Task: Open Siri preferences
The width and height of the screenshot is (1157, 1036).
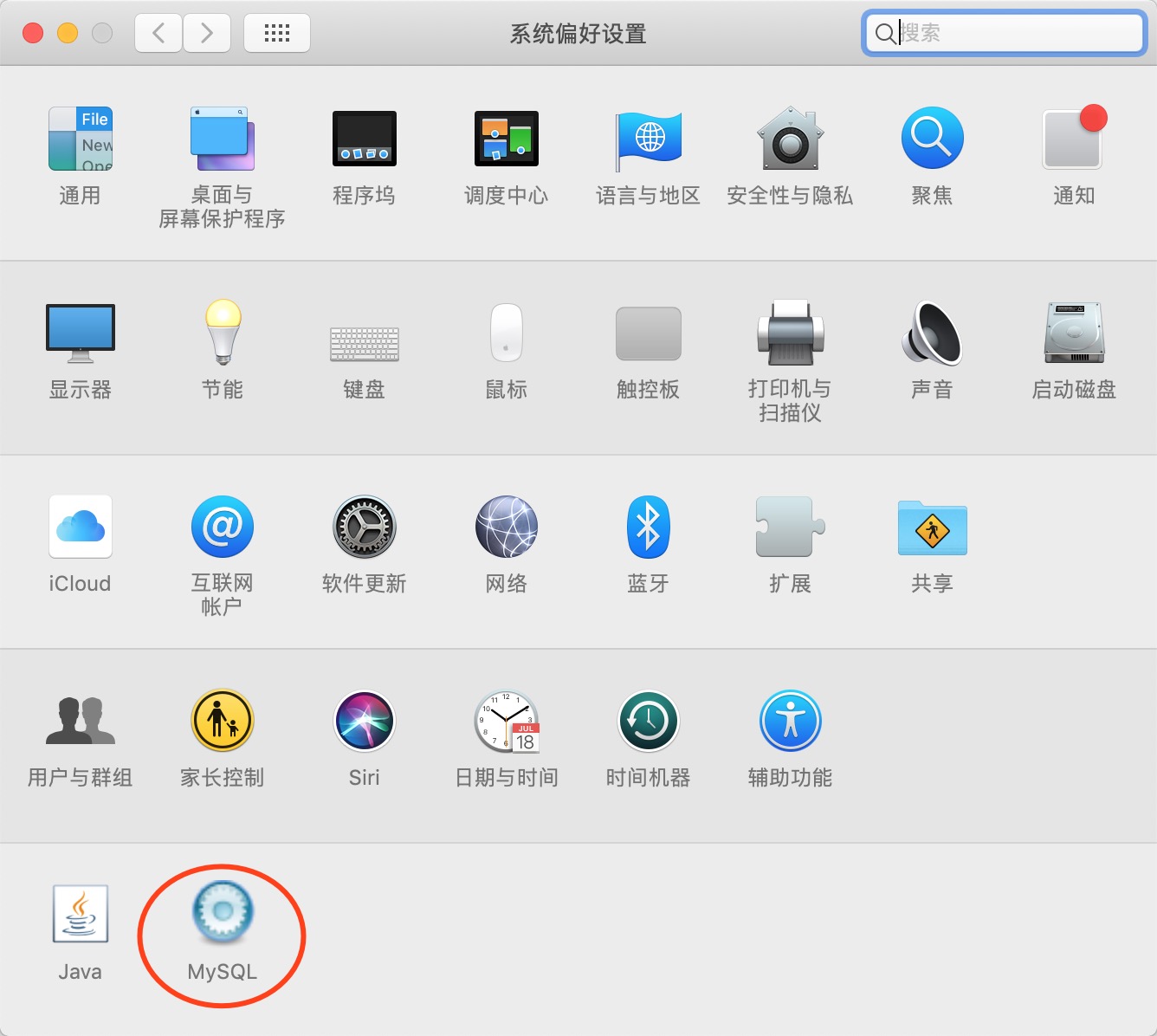Action: (x=364, y=721)
